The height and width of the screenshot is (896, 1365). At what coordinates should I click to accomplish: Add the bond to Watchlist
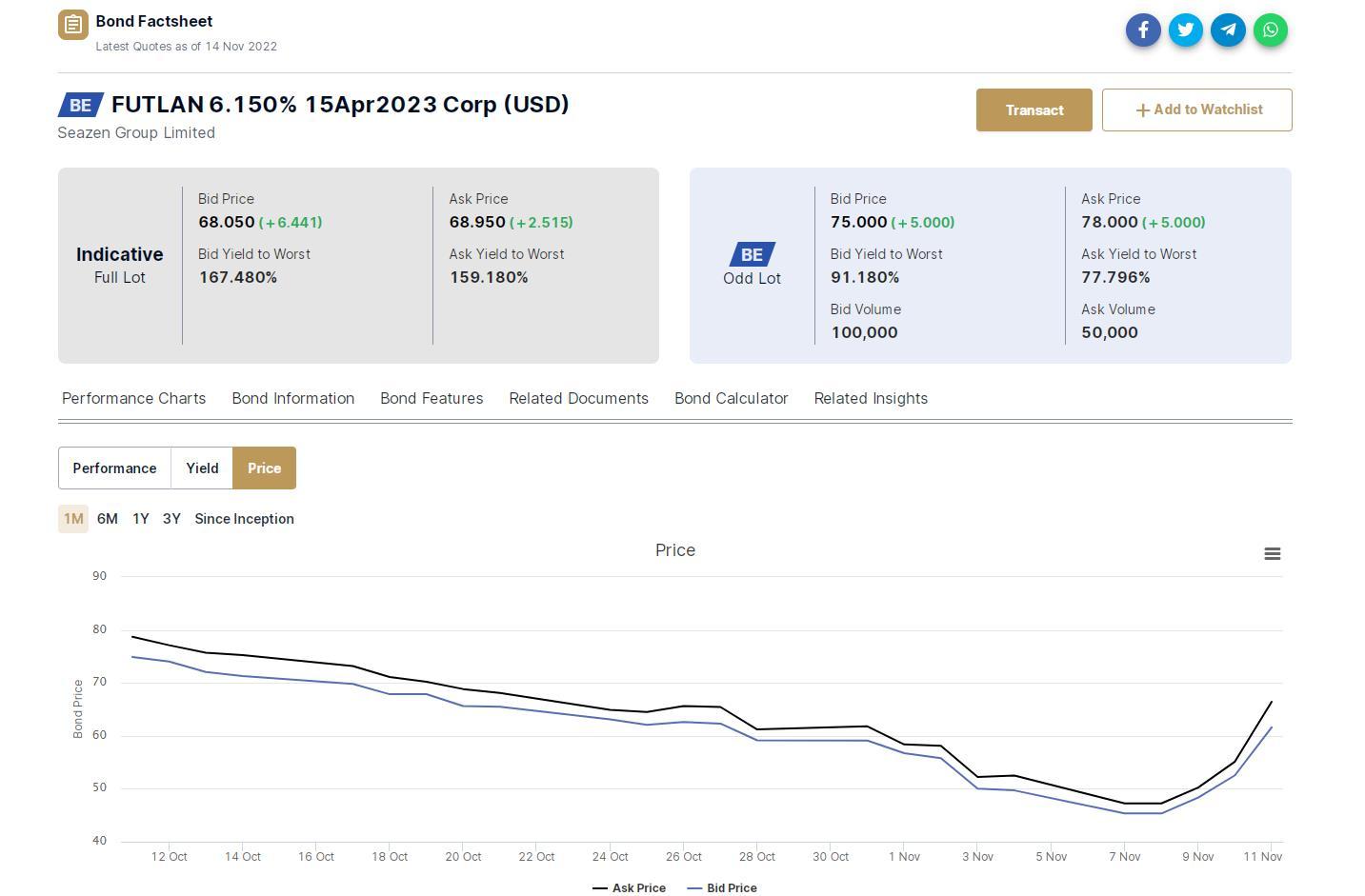pyautogui.click(x=1196, y=110)
